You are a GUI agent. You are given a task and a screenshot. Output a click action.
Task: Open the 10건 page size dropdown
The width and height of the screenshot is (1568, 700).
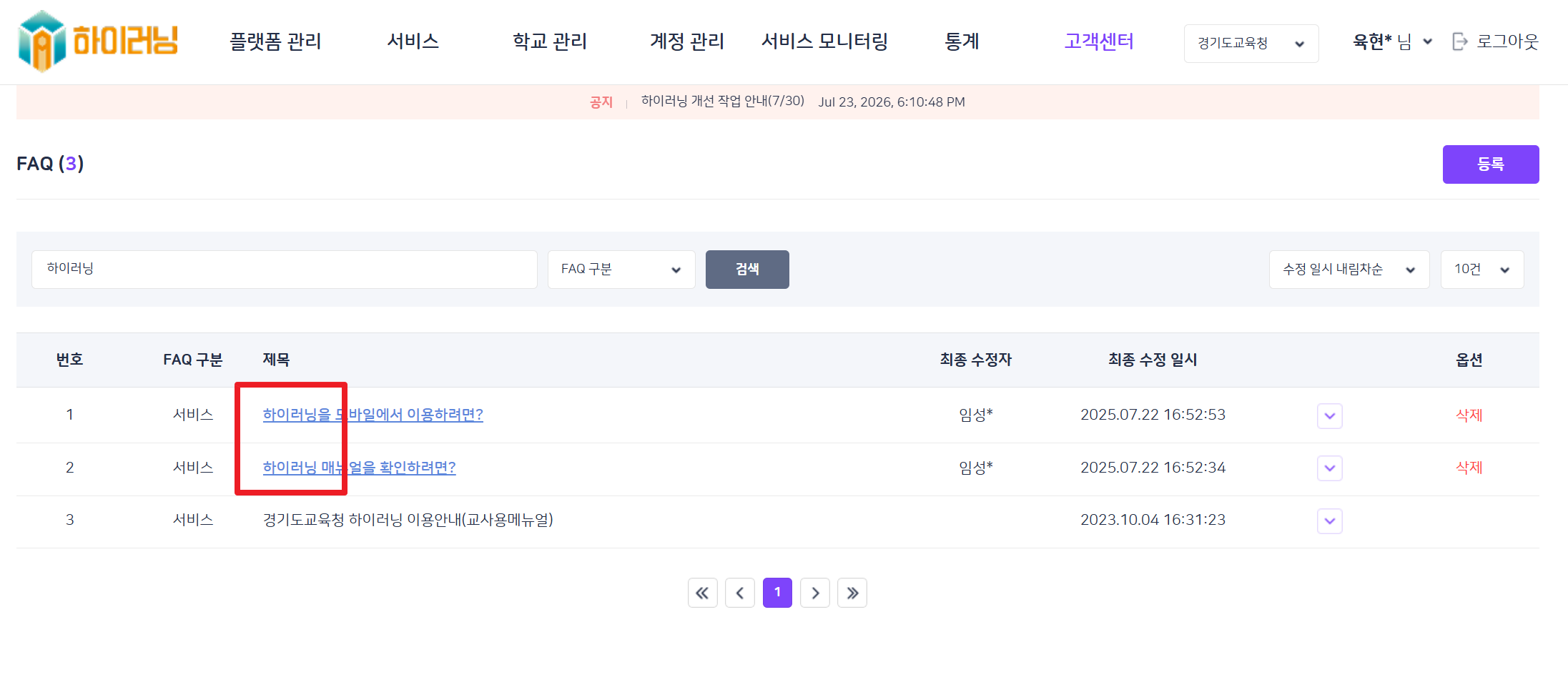click(x=1482, y=270)
